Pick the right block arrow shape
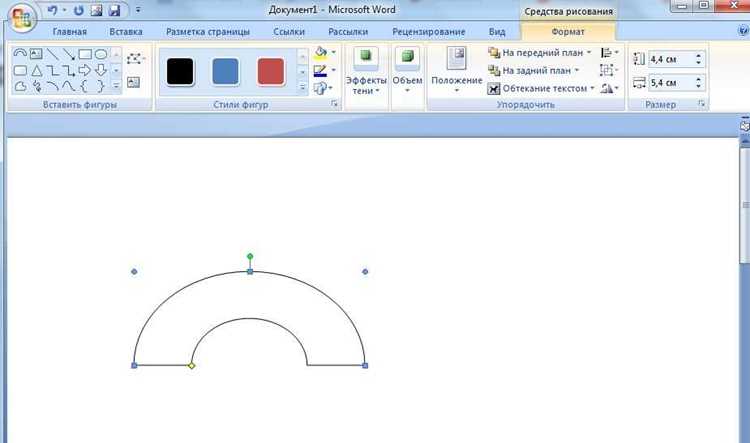 tap(85, 70)
